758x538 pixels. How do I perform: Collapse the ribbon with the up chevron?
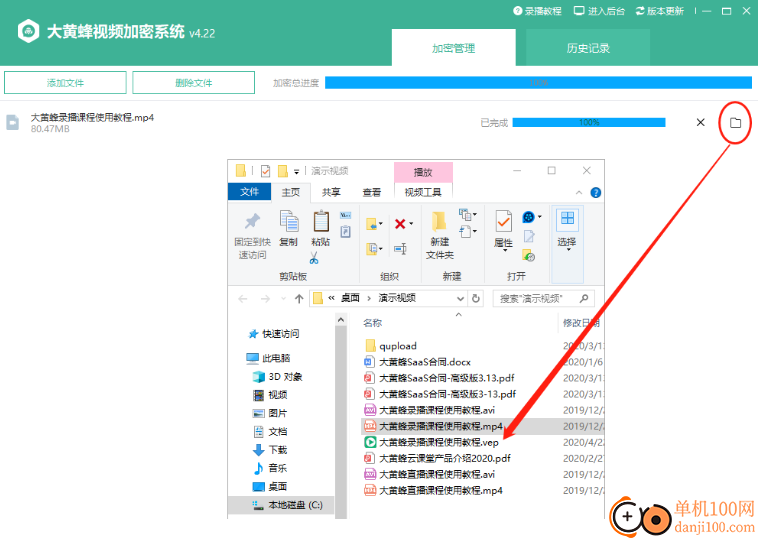[x=579, y=193]
